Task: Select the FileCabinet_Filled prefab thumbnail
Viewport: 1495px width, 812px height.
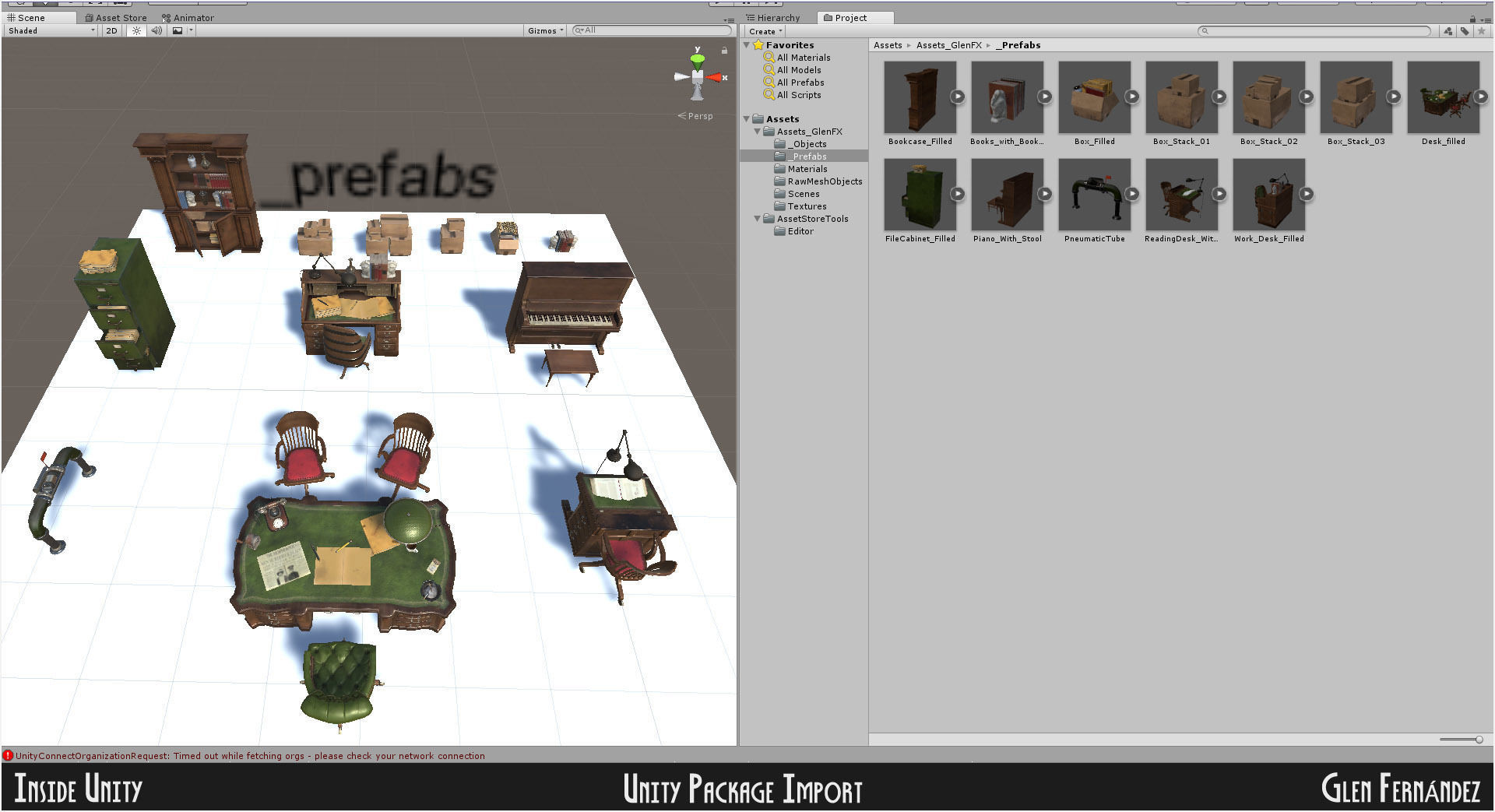Action: 920,195
